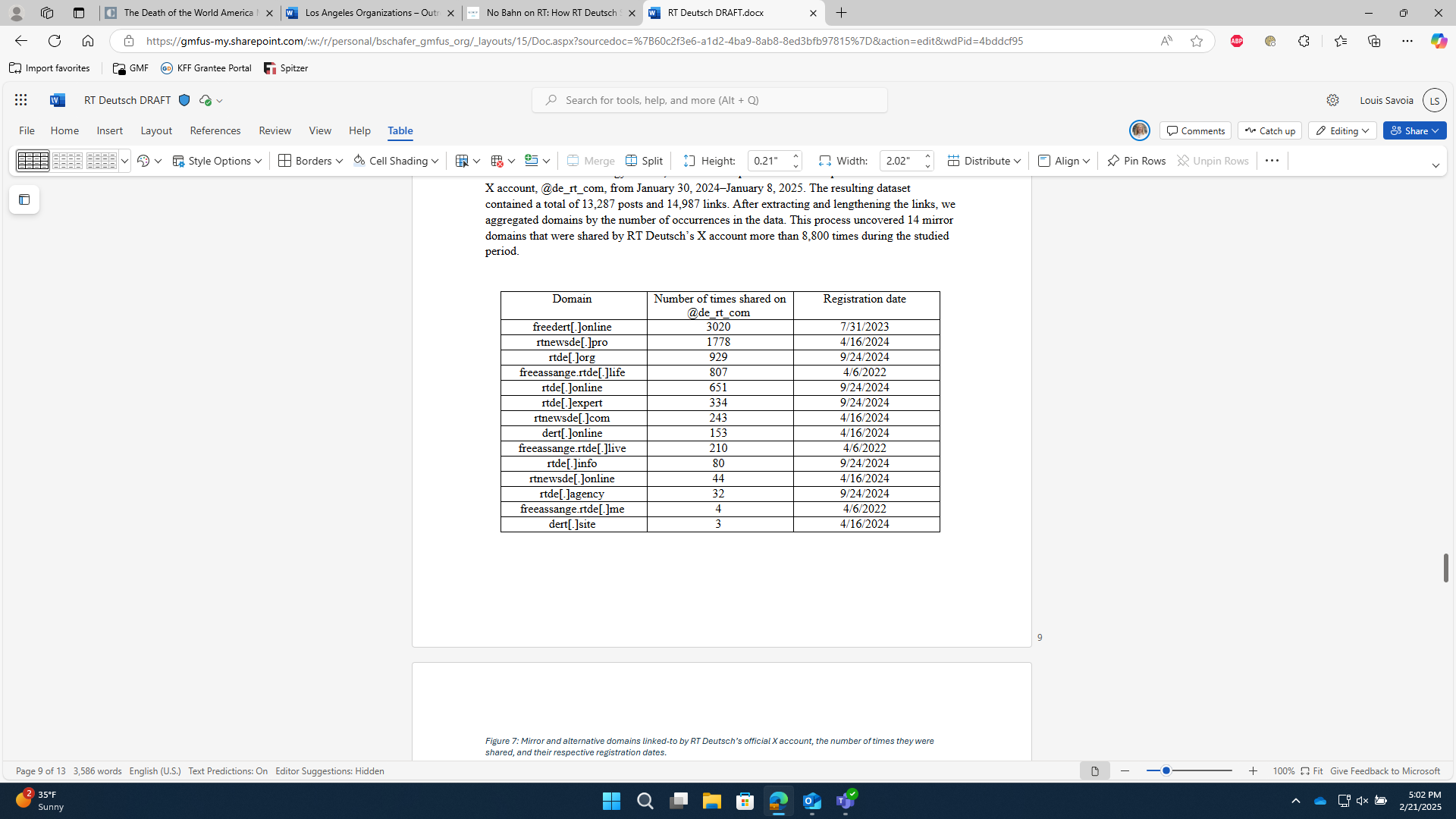Click the Word logo icon
This screenshot has height=819, width=1456.
click(58, 100)
